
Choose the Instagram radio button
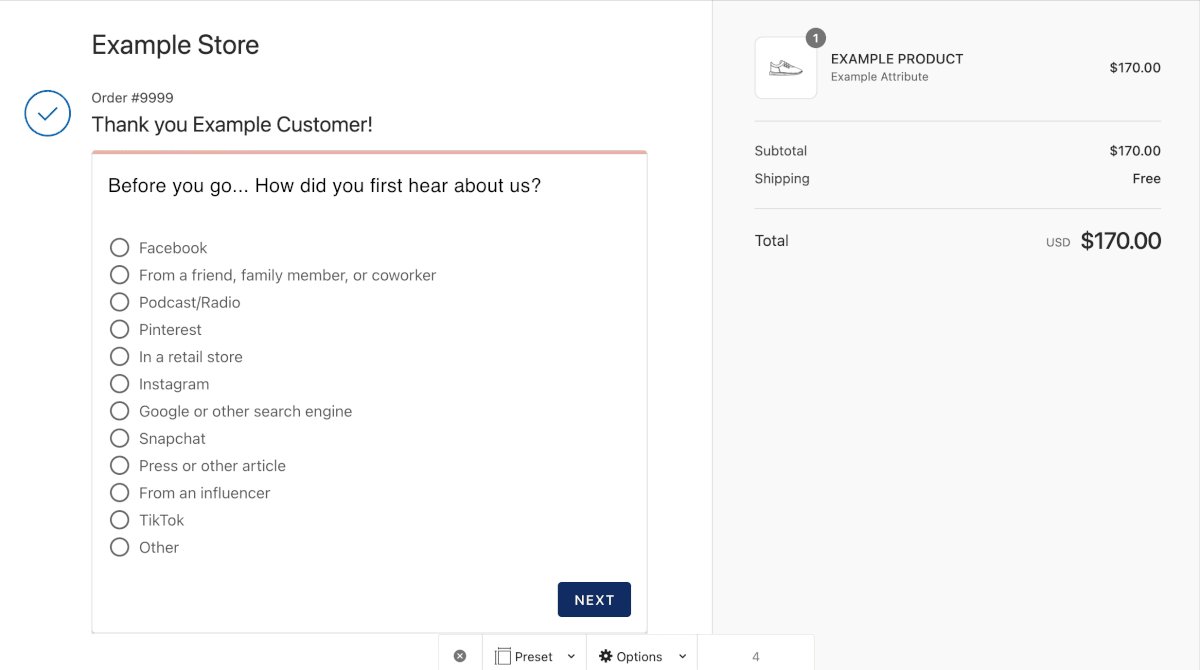(x=120, y=383)
